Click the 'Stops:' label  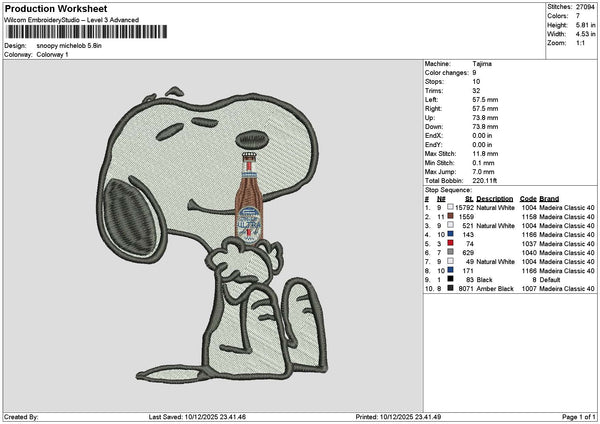click(x=434, y=82)
